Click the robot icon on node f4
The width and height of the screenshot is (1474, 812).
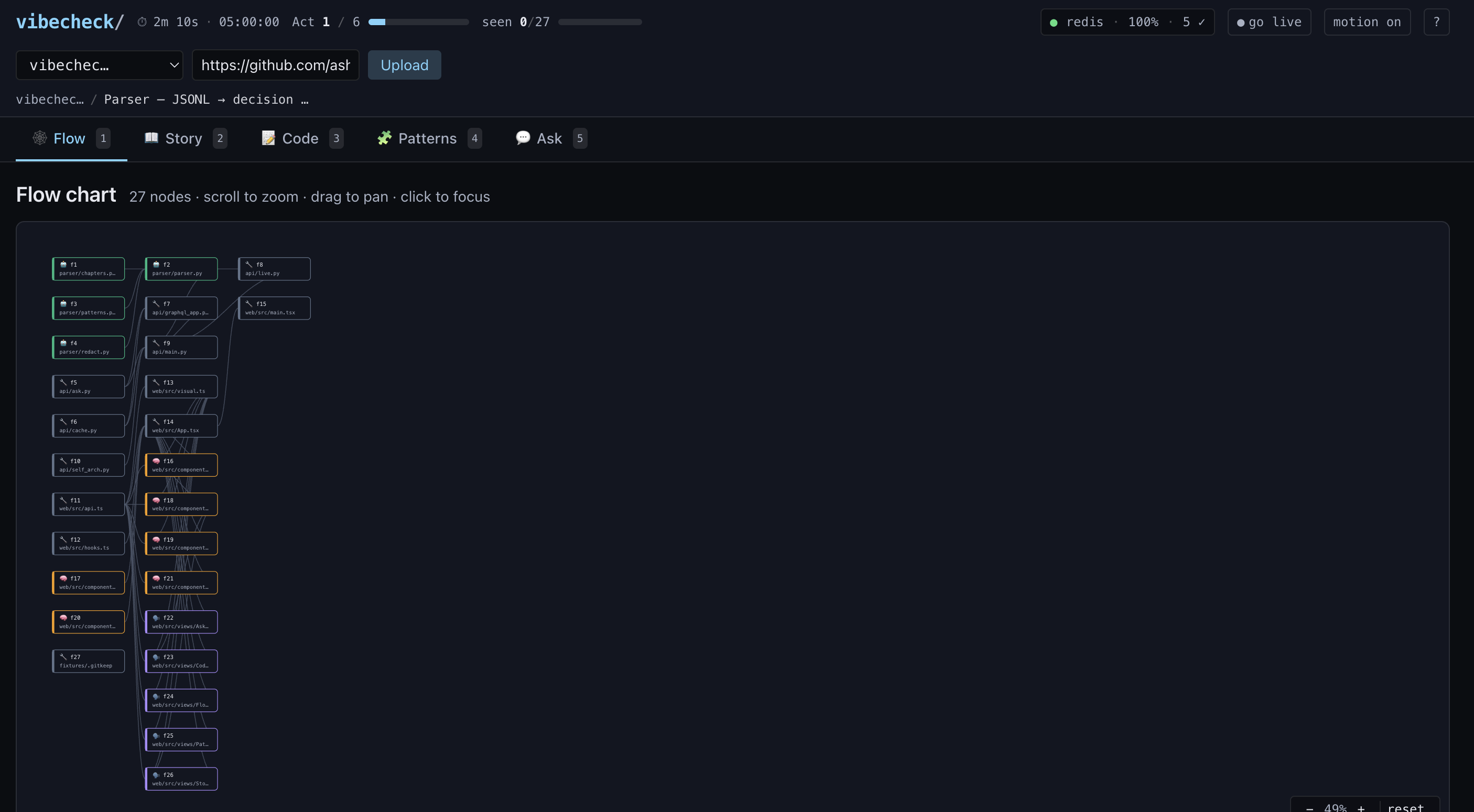coord(63,343)
